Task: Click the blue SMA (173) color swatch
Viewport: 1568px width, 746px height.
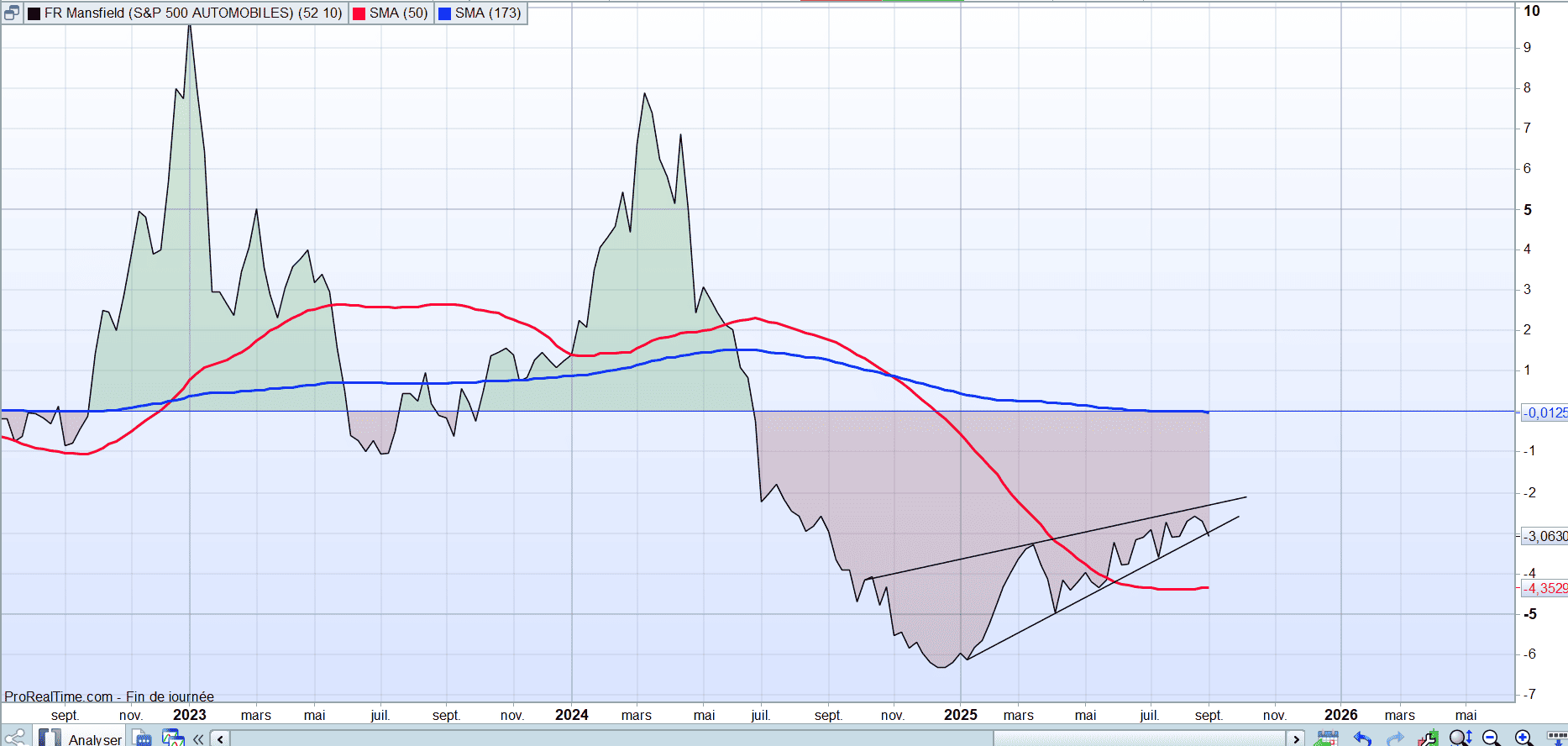Action: click(x=445, y=13)
